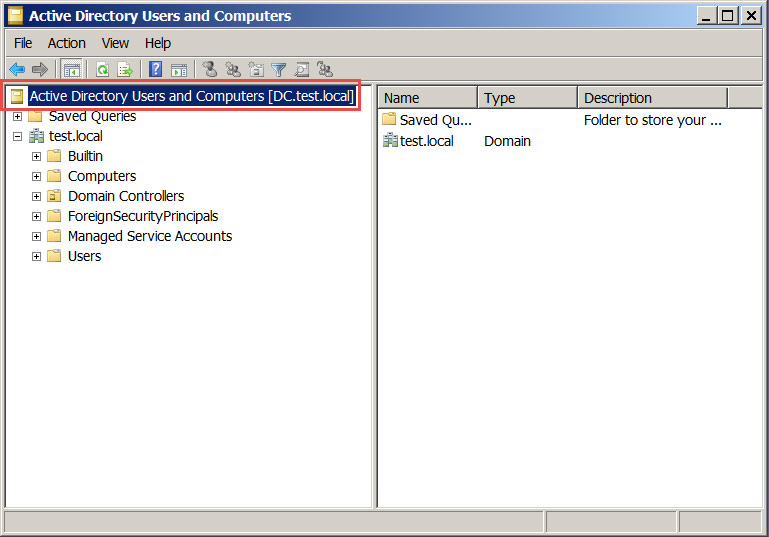Click the Show/Hide Console Tree icon
Viewport: 769px width, 537px height.
pos(72,69)
